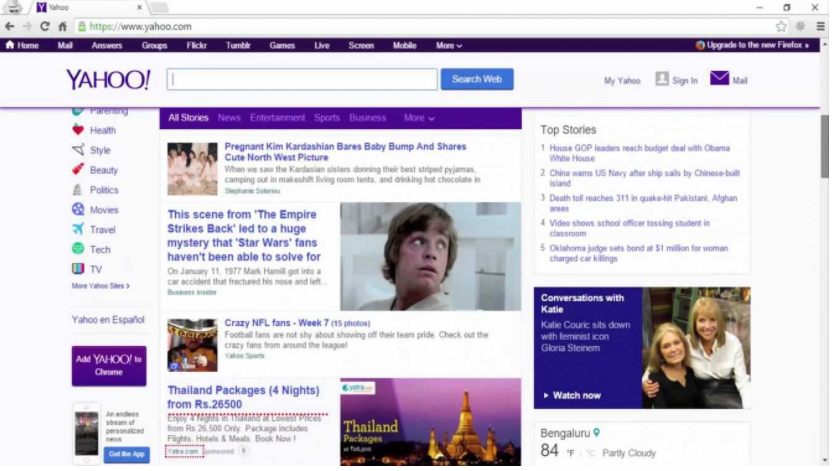Click the Yahoo logo

(108, 80)
